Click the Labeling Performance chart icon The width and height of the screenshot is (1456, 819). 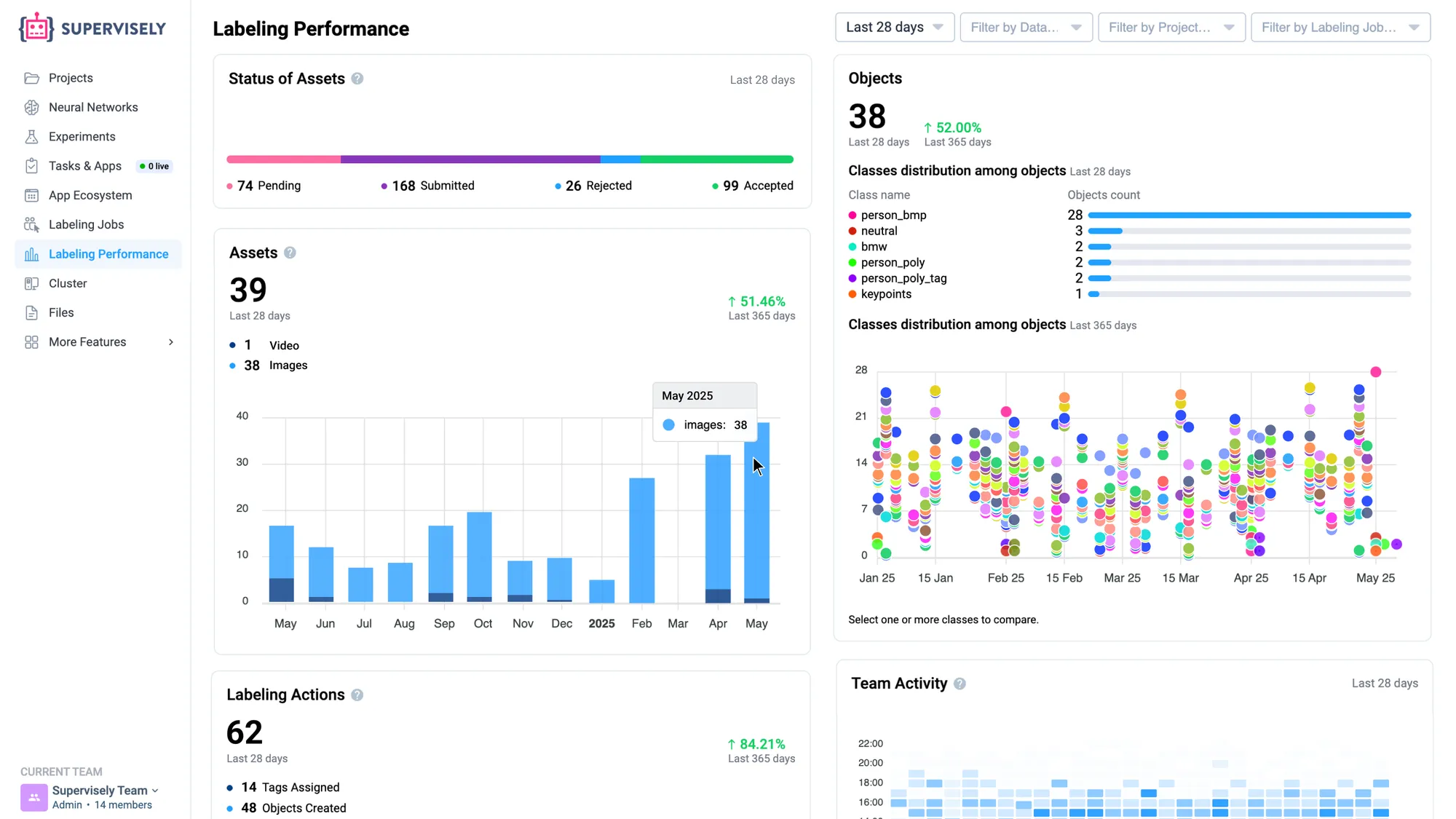[x=31, y=254]
